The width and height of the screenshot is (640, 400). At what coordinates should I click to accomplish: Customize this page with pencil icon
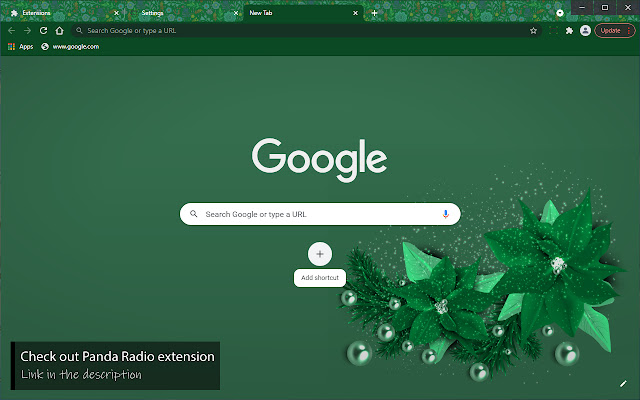click(x=623, y=383)
